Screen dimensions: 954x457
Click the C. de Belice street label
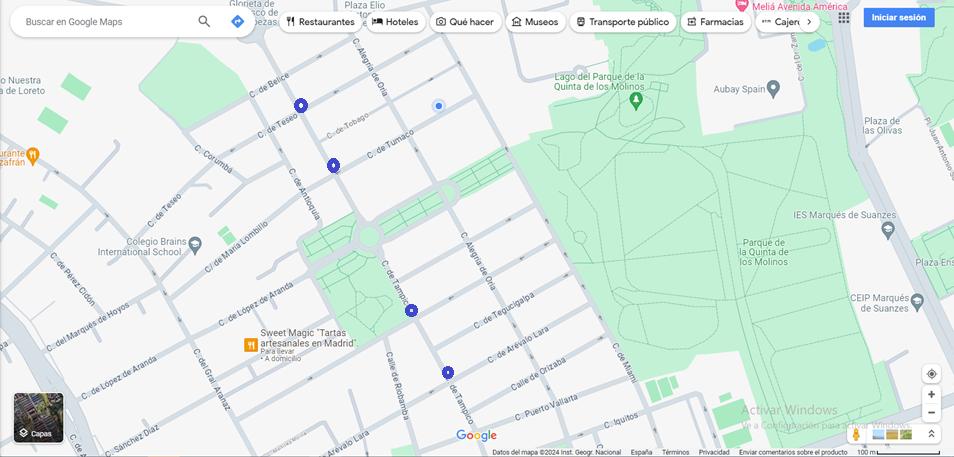(269, 85)
